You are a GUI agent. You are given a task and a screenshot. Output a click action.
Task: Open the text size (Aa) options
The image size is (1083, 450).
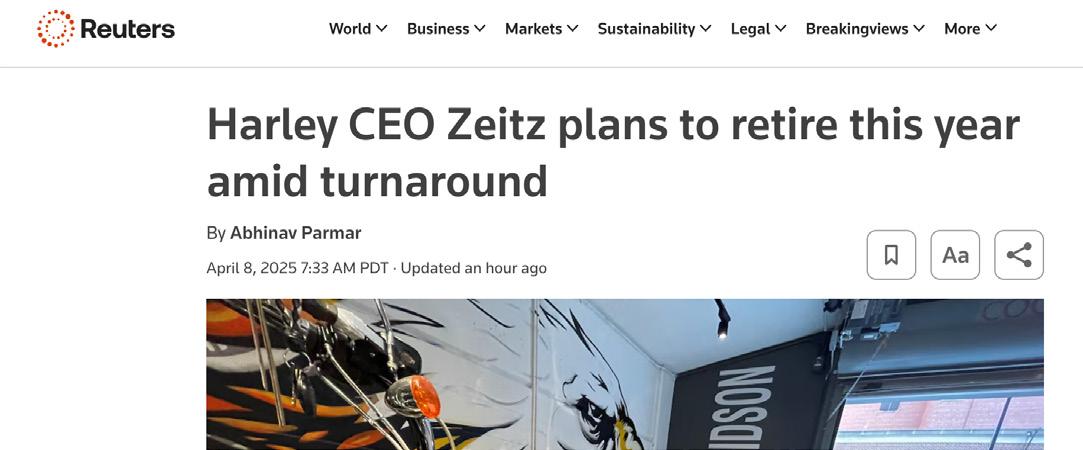click(955, 255)
